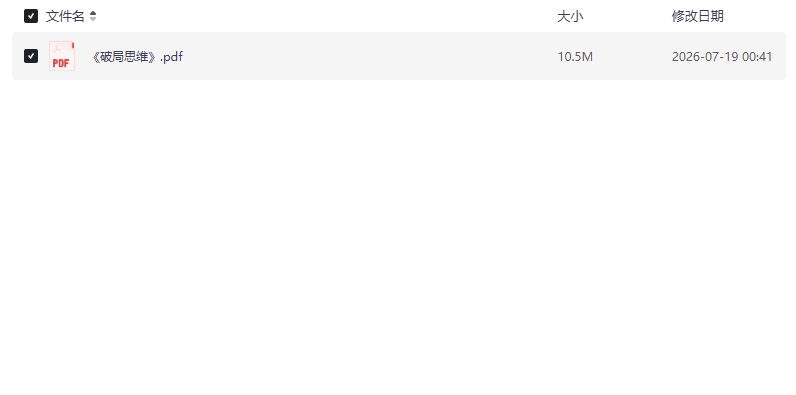Click the PDF thumbnail of 破局思维

click(62, 56)
